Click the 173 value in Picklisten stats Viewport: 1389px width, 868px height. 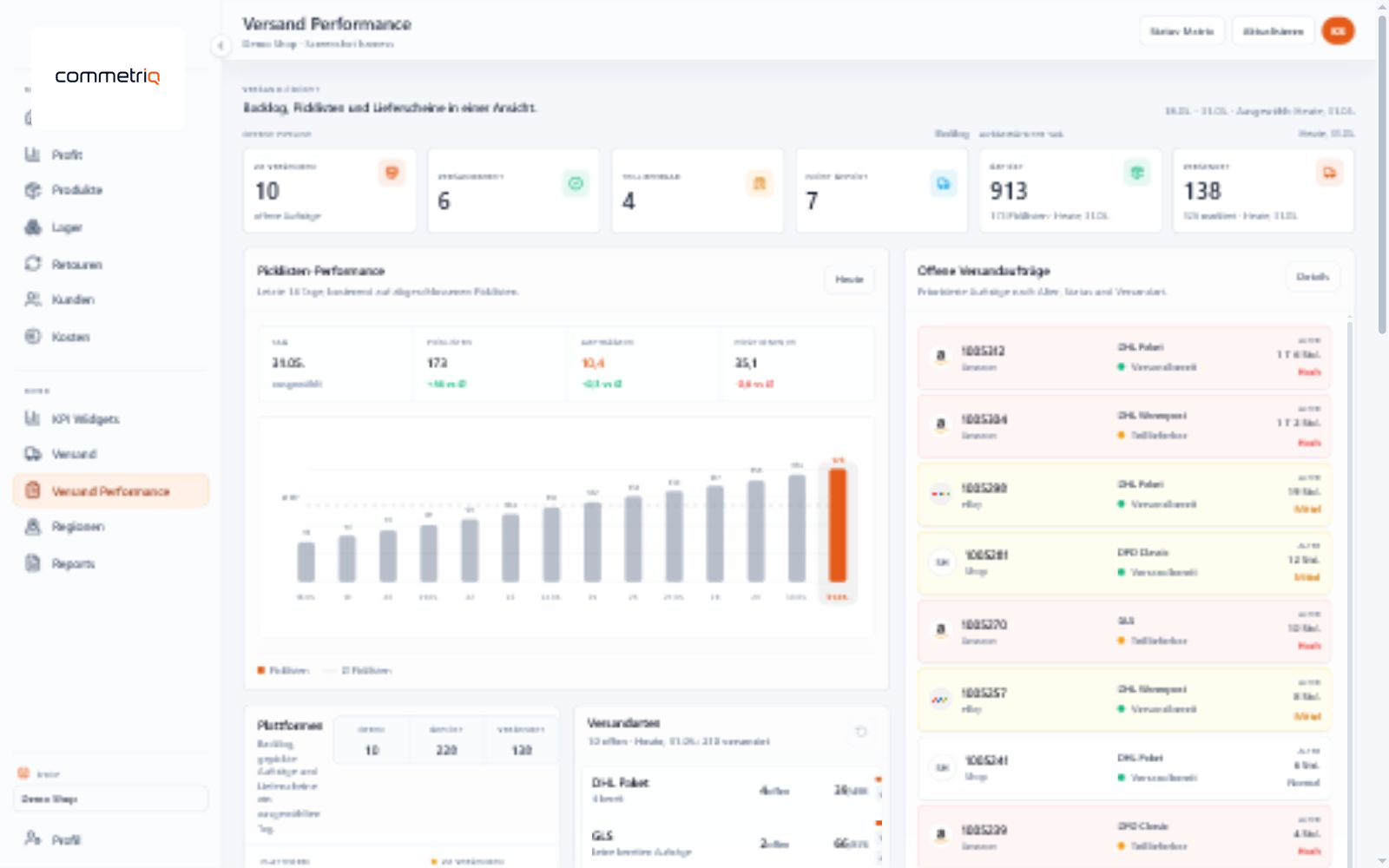[x=437, y=363]
